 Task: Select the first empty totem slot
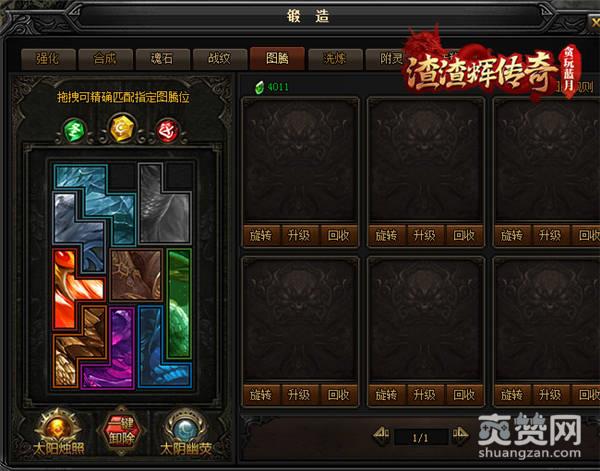coord(300,160)
